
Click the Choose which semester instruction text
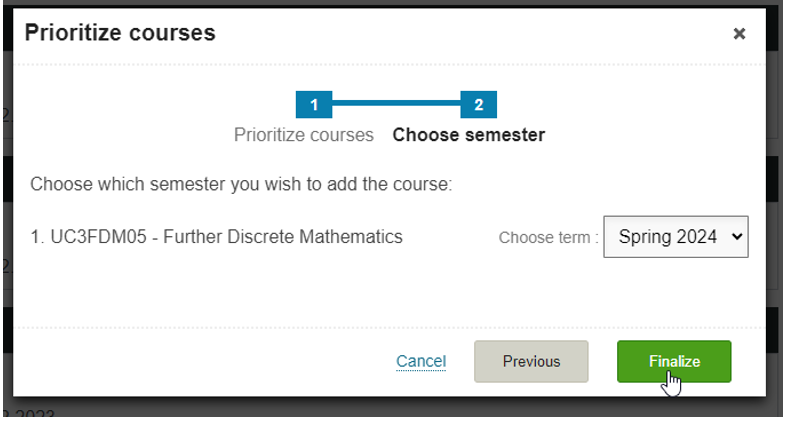tap(241, 184)
